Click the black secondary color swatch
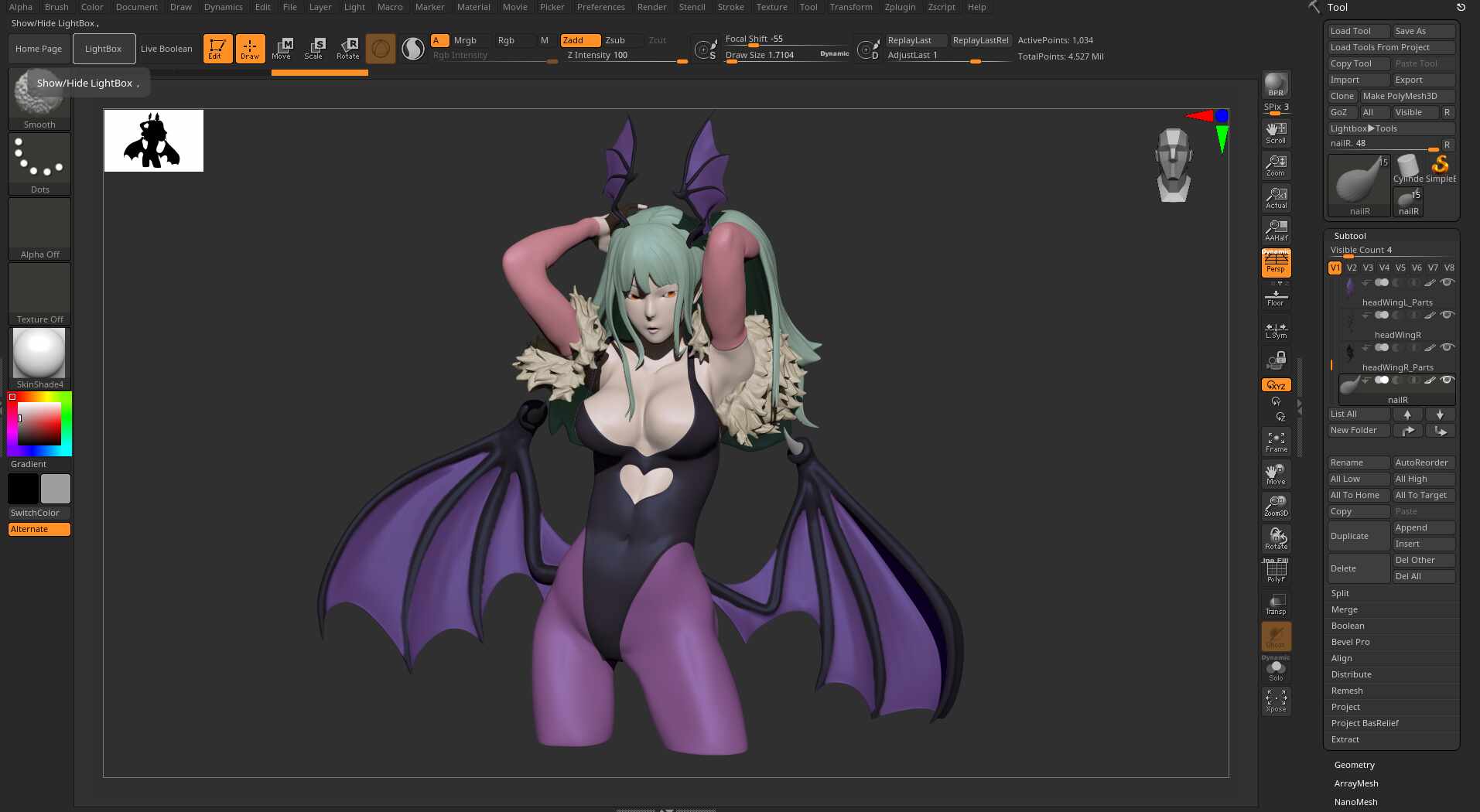 [x=23, y=489]
